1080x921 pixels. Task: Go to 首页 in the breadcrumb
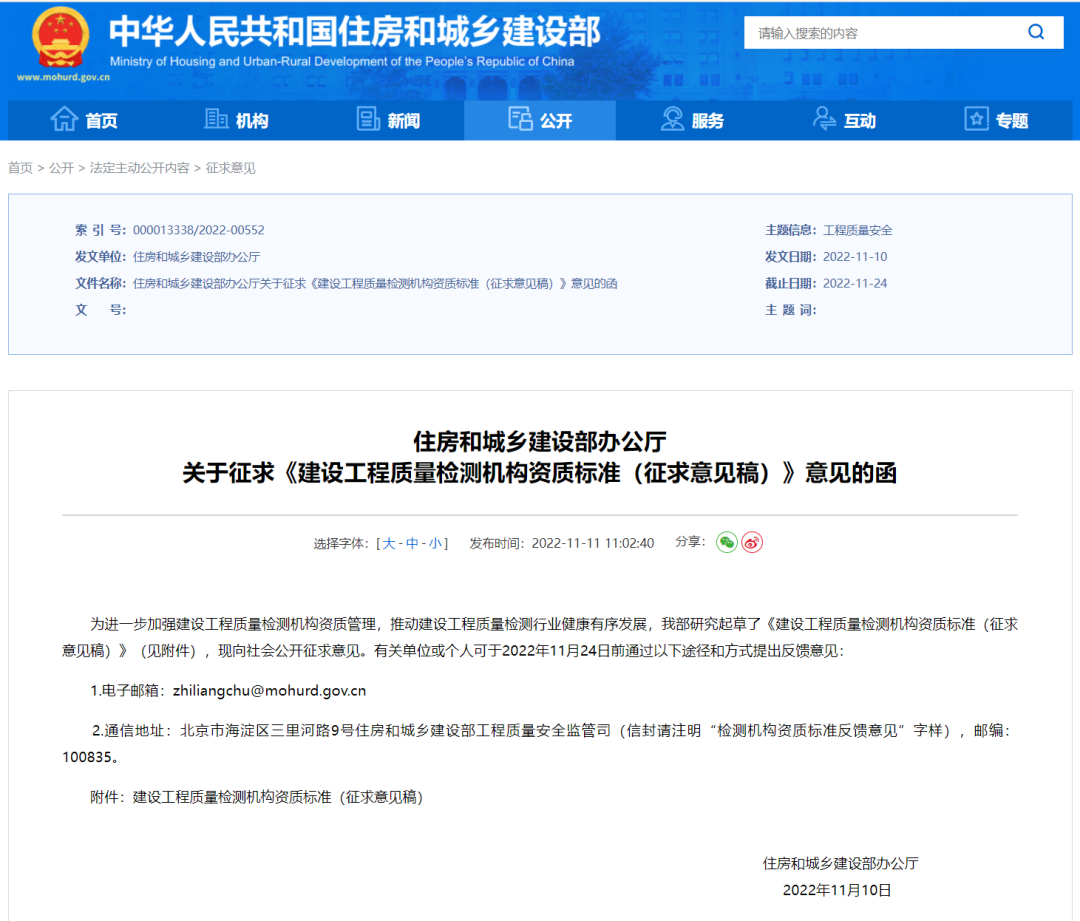(x=20, y=168)
